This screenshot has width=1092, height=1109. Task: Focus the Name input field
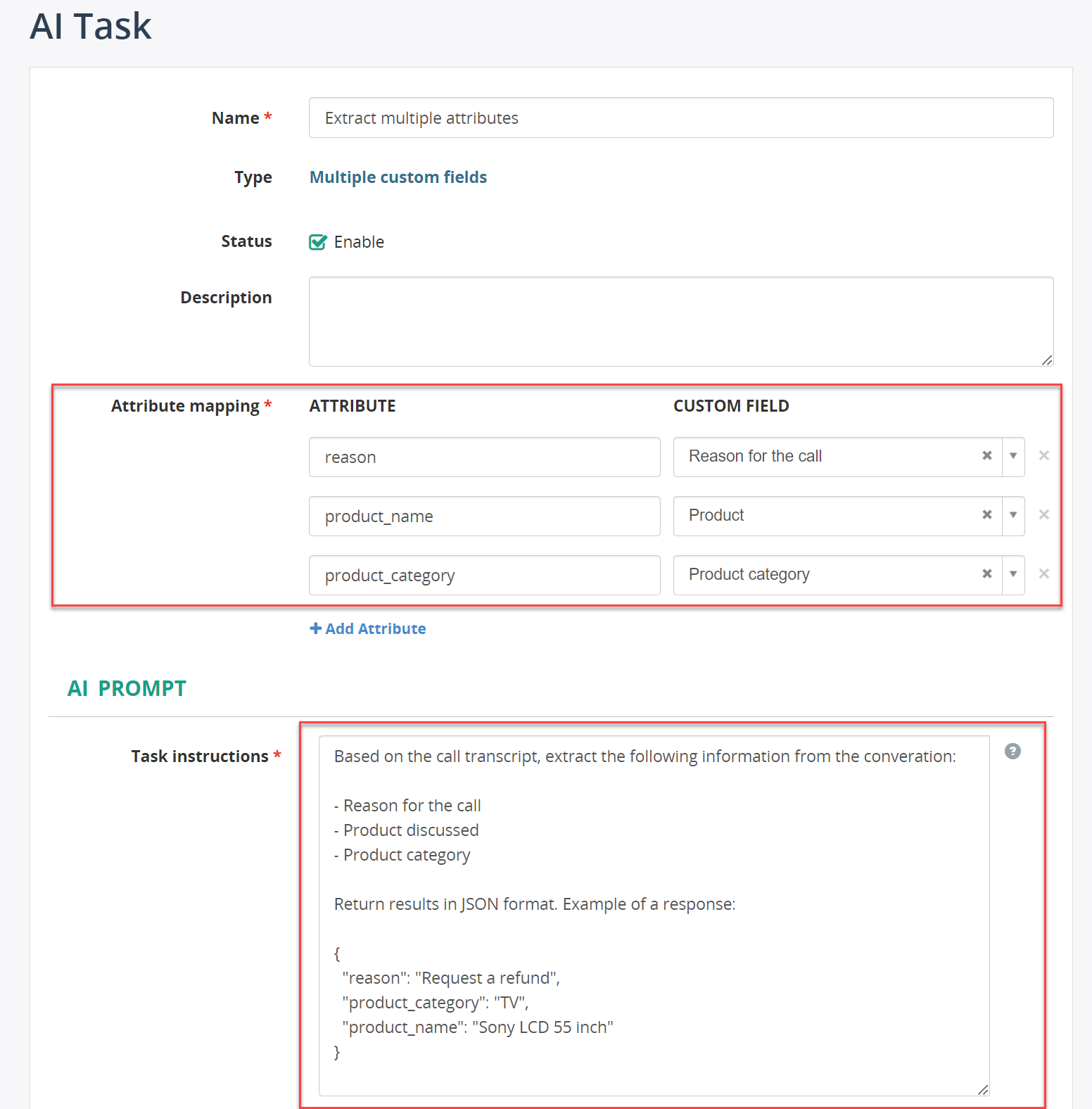681,118
